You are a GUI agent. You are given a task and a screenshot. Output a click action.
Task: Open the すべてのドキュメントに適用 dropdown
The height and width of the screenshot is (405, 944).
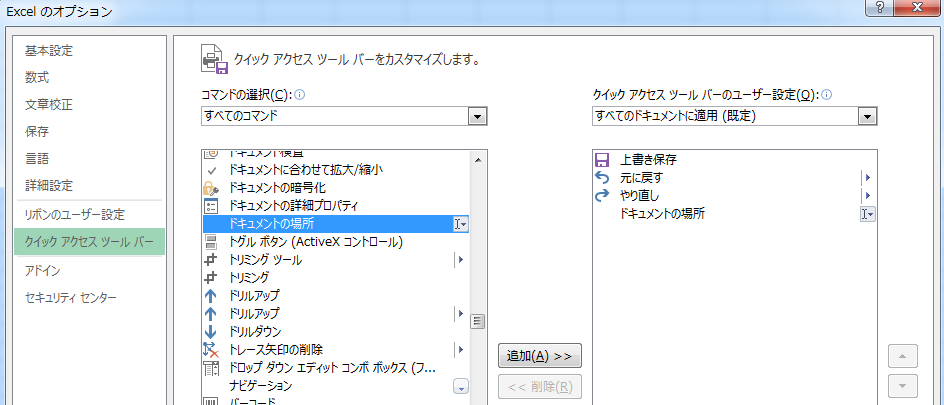click(x=868, y=116)
